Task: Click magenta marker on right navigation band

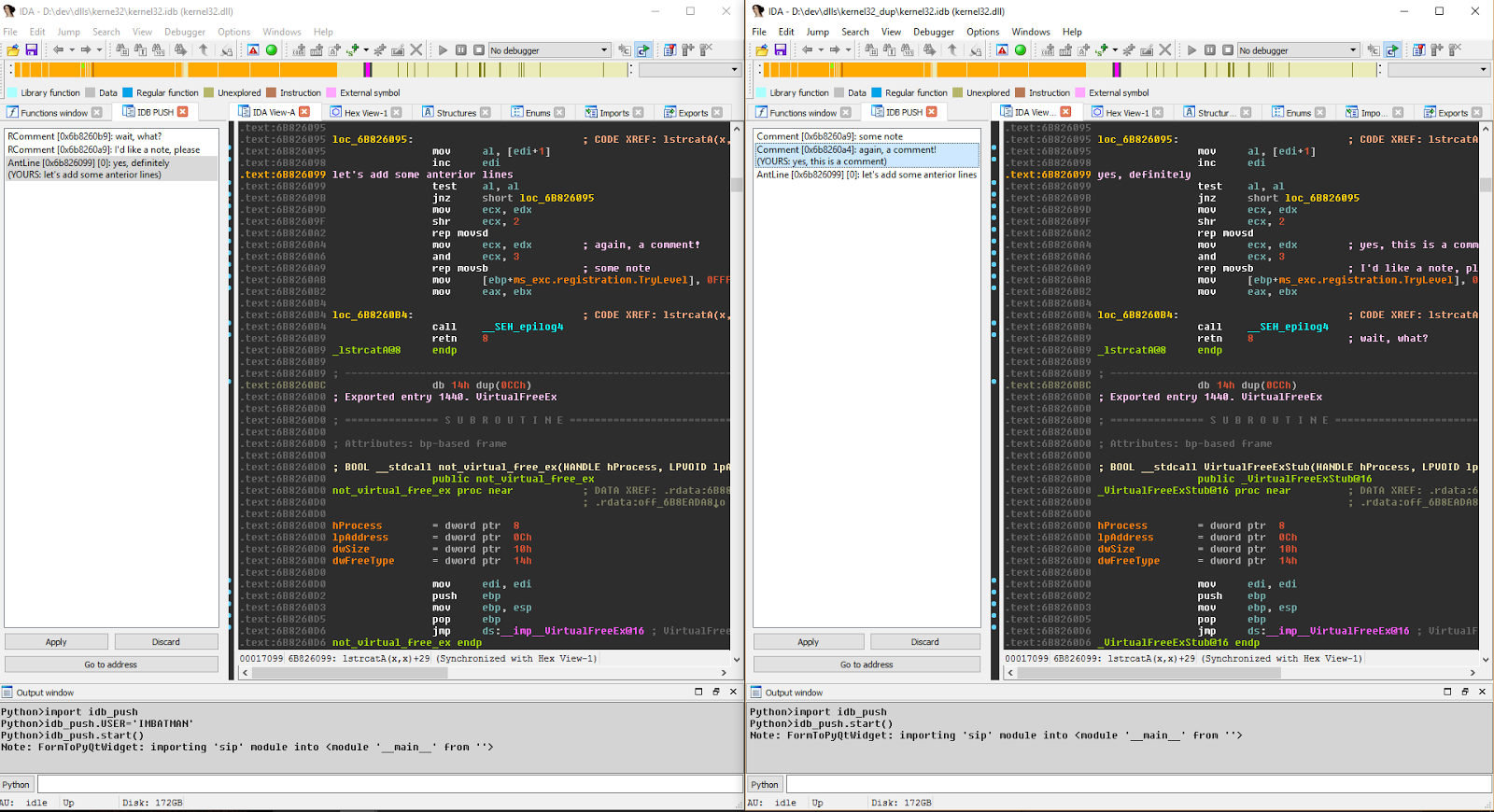Action: [x=1117, y=70]
